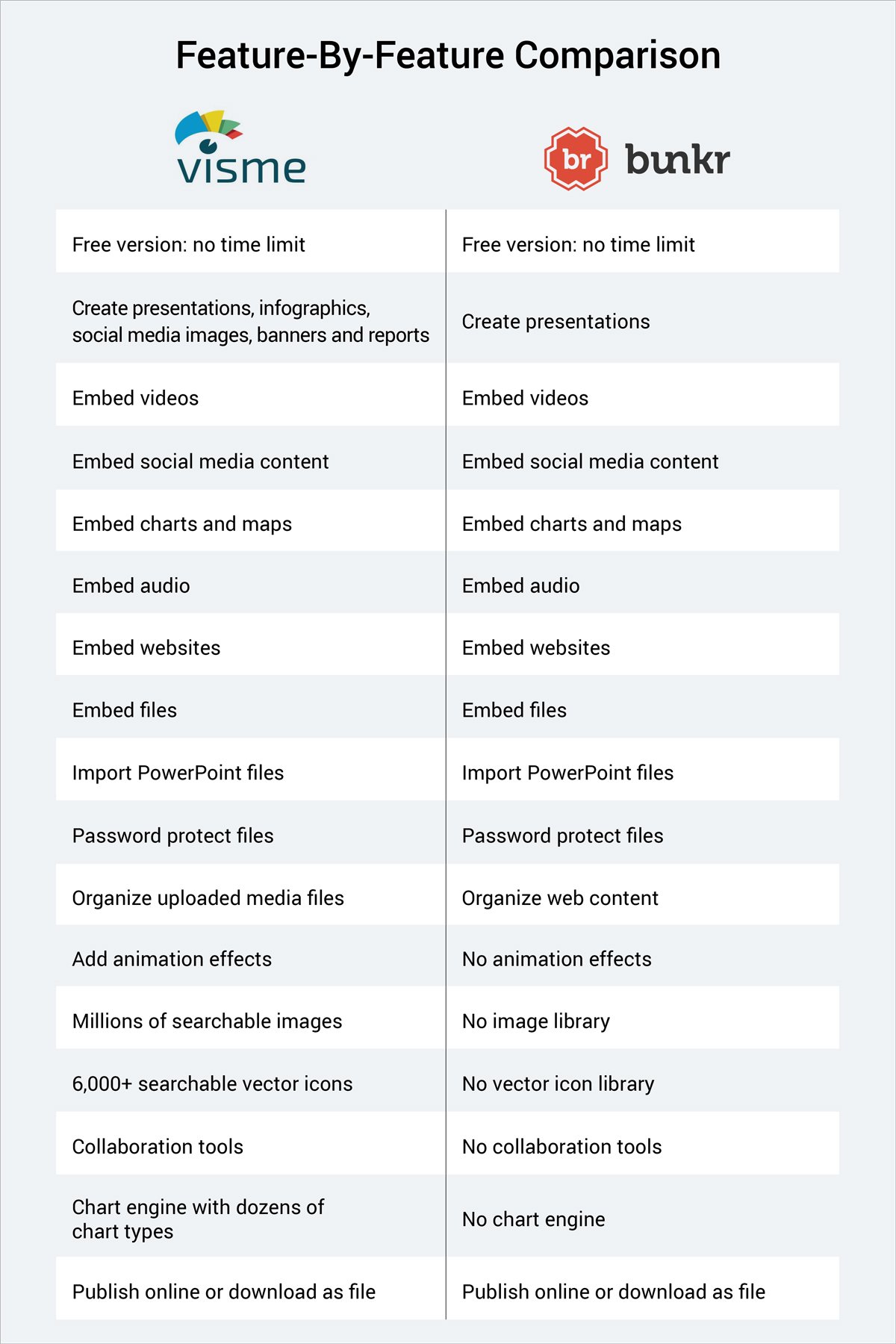The image size is (896, 1344).
Task: Click Bunkr's 'Password protect files' cell
Action: (643, 833)
